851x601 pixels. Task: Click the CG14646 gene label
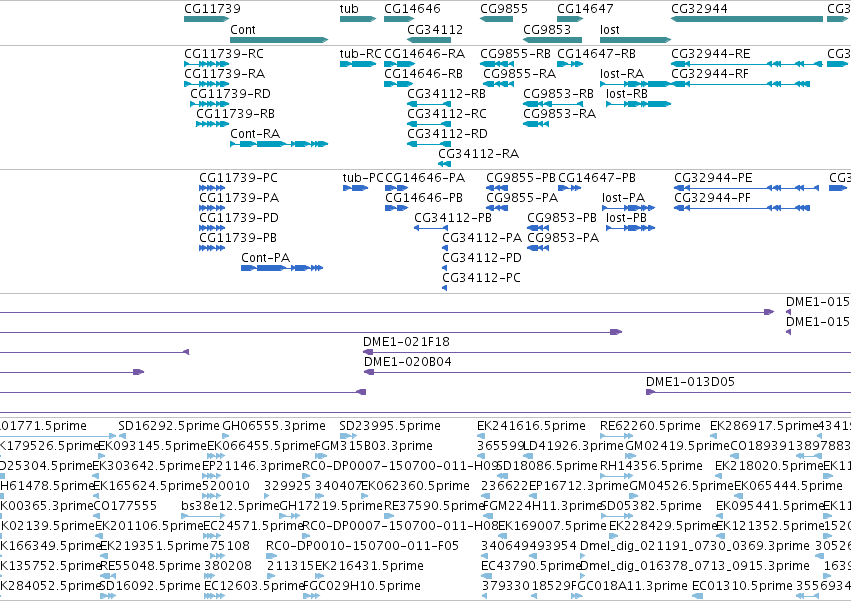pos(412,9)
